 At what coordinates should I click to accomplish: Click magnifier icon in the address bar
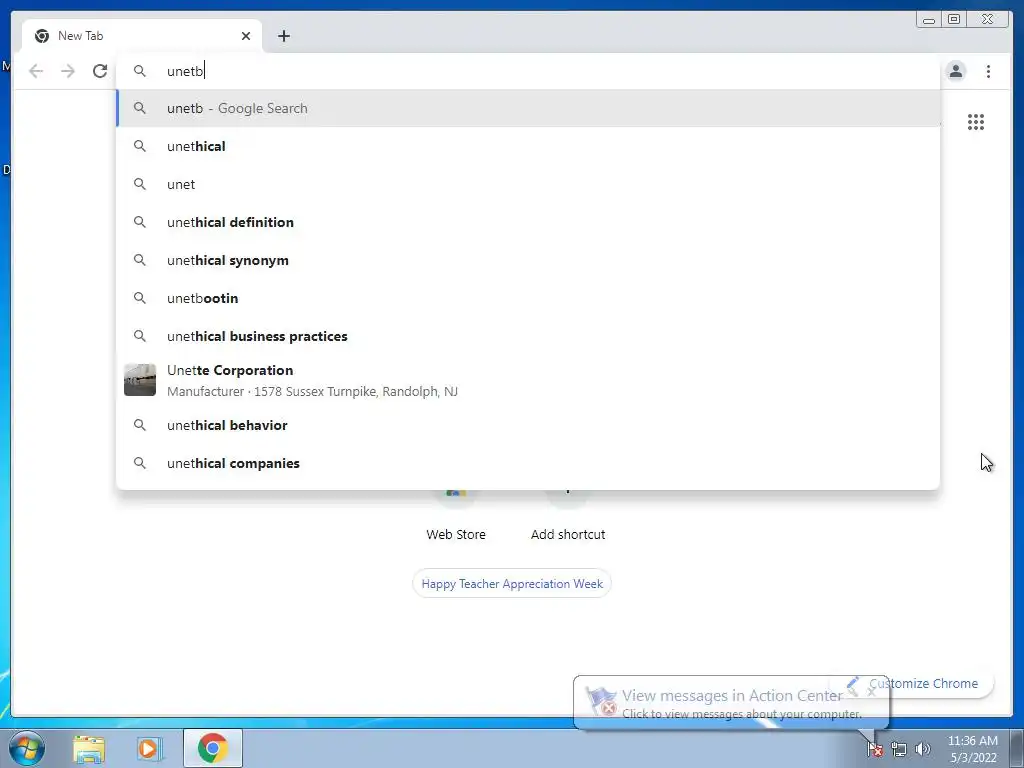point(140,71)
